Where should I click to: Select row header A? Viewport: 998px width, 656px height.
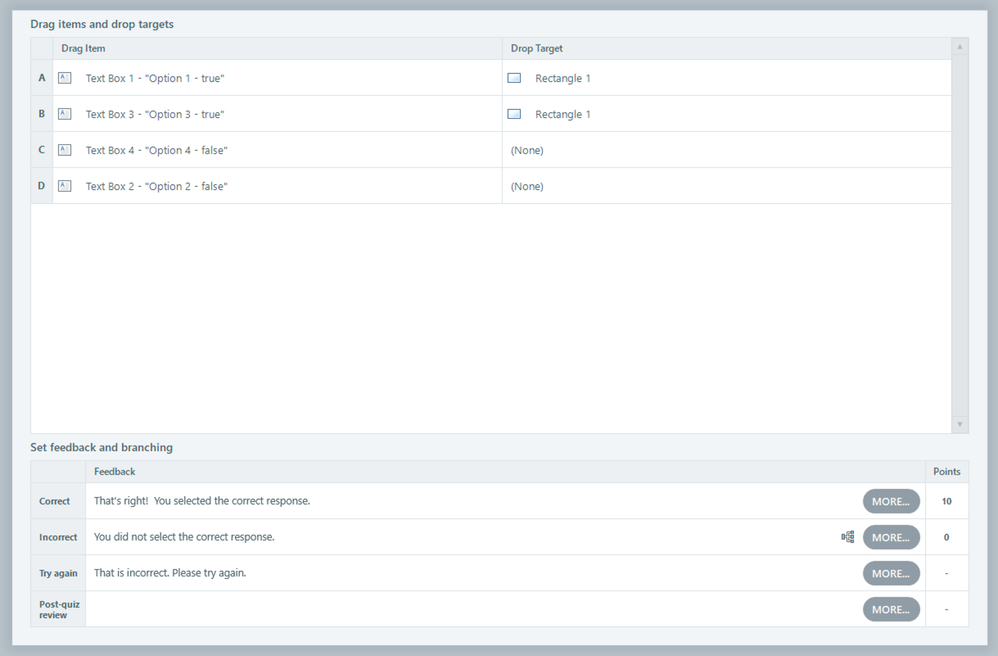point(42,78)
